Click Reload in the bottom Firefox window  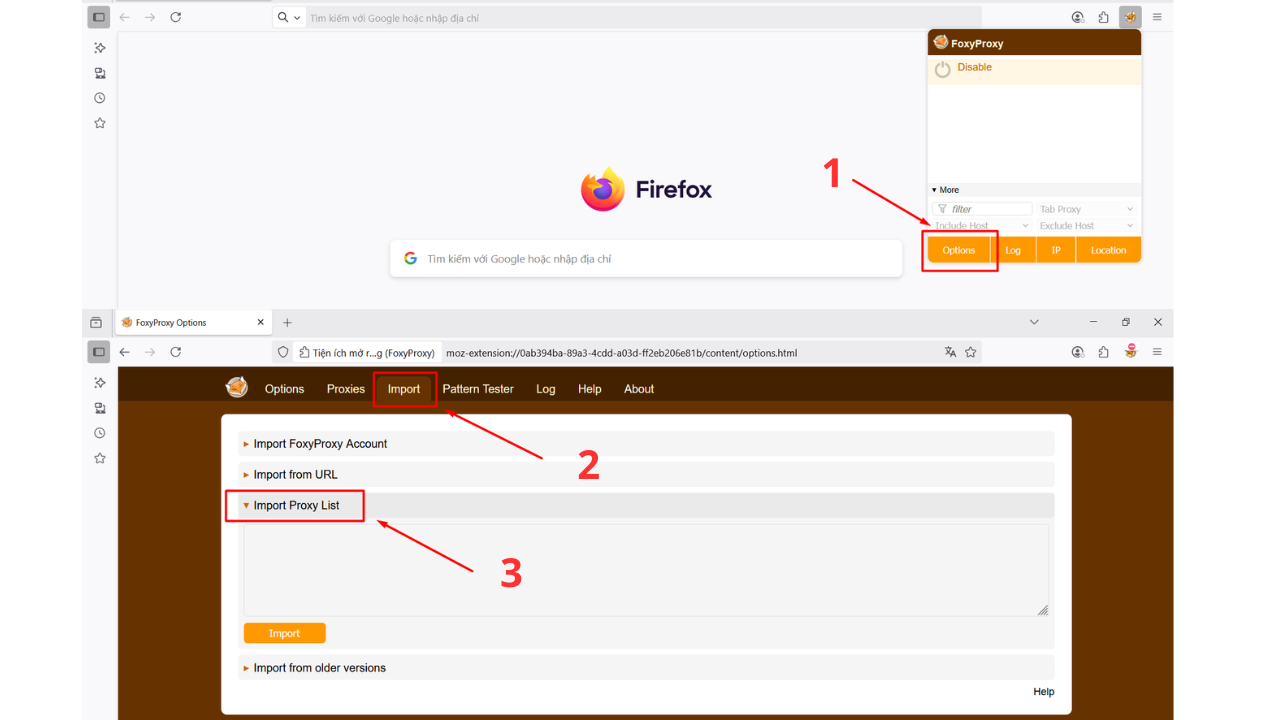(x=176, y=352)
